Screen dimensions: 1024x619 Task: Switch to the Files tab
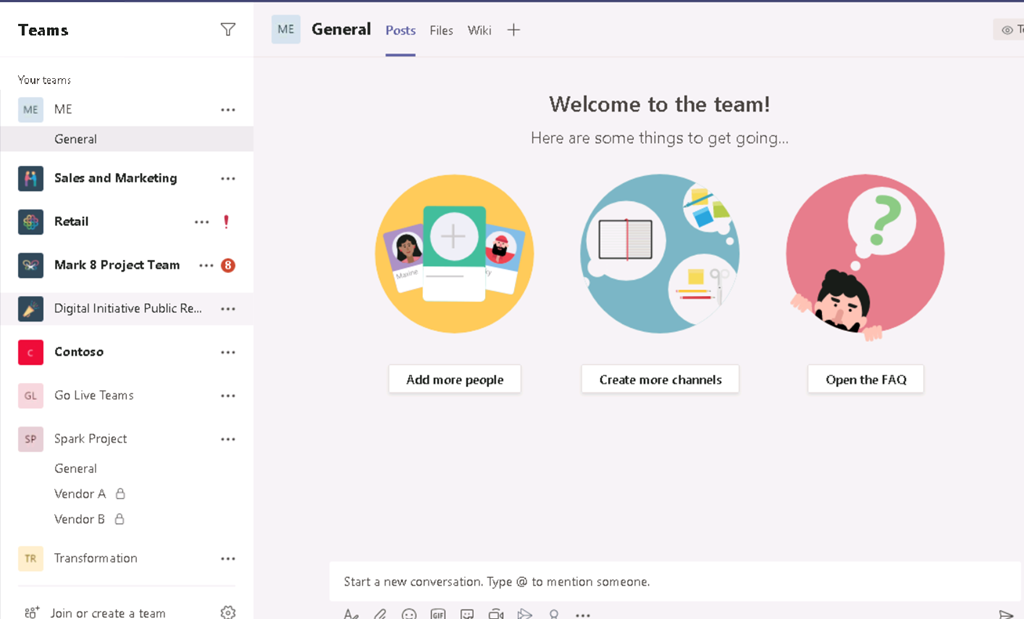pos(441,30)
